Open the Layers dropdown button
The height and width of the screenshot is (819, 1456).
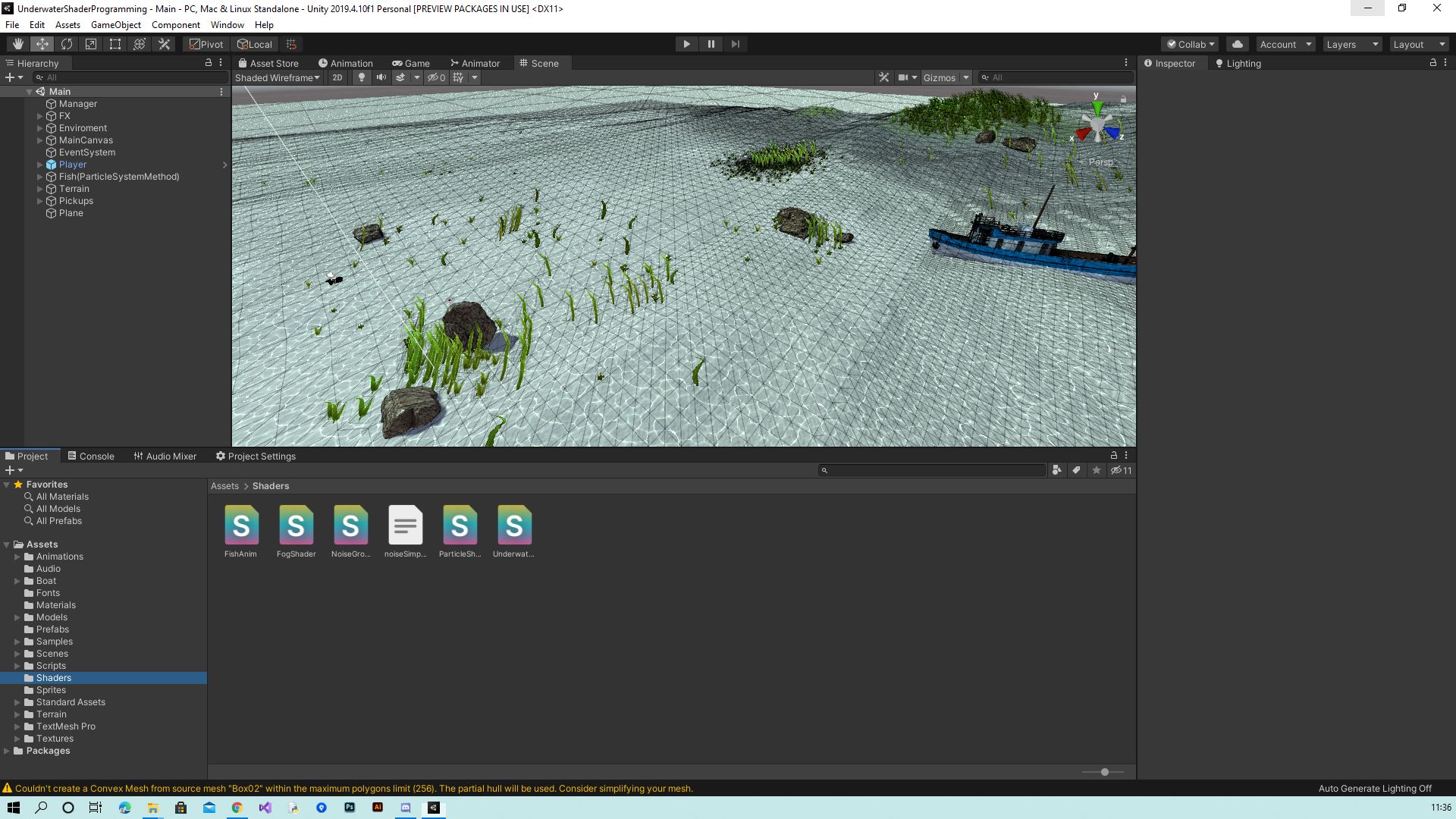pos(1351,44)
